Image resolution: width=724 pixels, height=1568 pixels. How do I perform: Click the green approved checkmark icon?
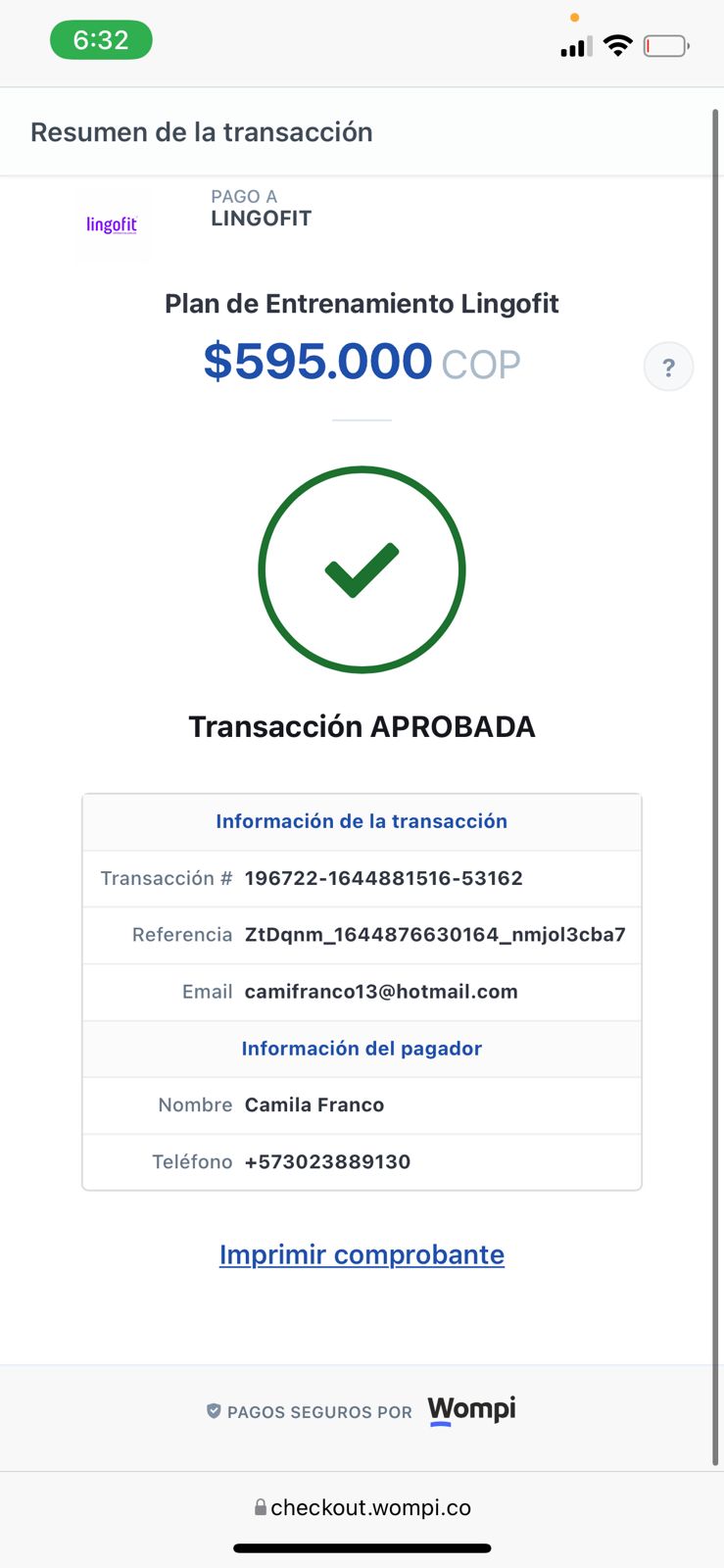[362, 569]
